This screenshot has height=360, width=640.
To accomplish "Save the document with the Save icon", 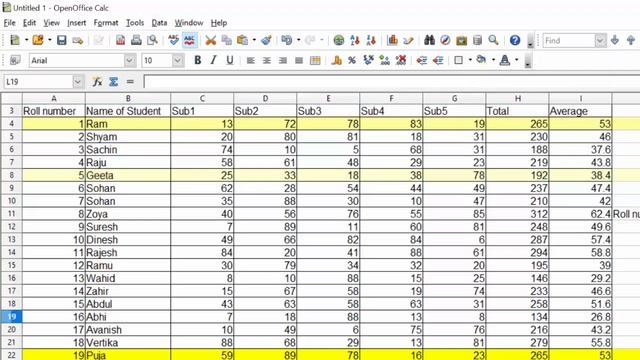I will [x=62, y=40].
